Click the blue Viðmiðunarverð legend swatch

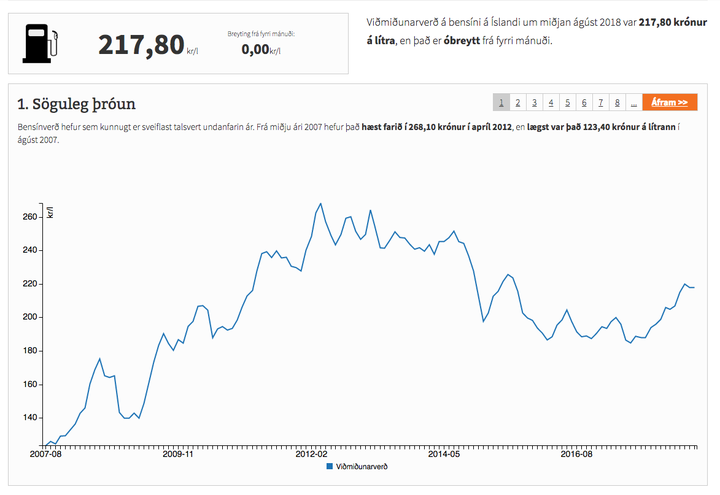click(x=330, y=467)
